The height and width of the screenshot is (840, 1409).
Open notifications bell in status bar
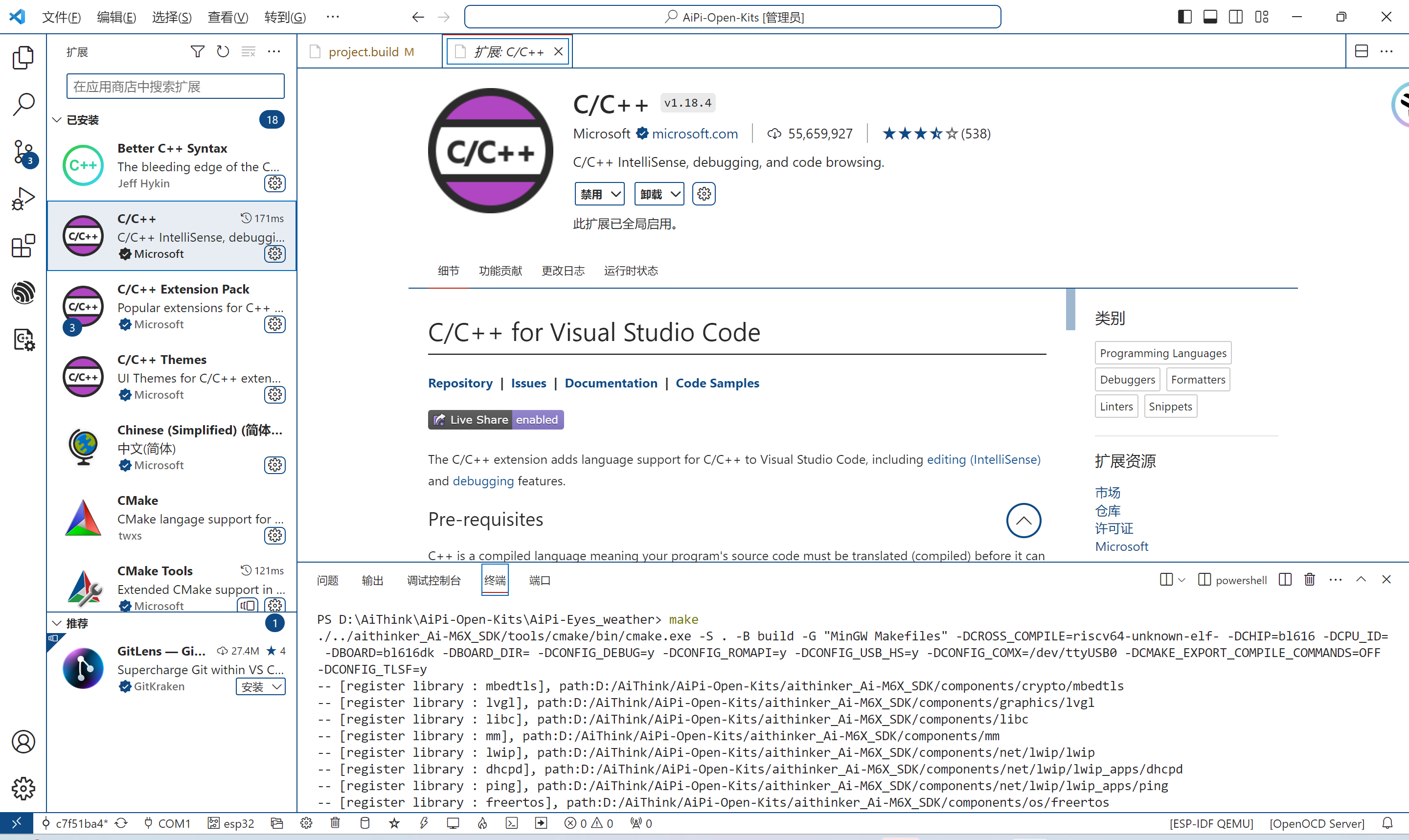pyautogui.click(x=1387, y=823)
